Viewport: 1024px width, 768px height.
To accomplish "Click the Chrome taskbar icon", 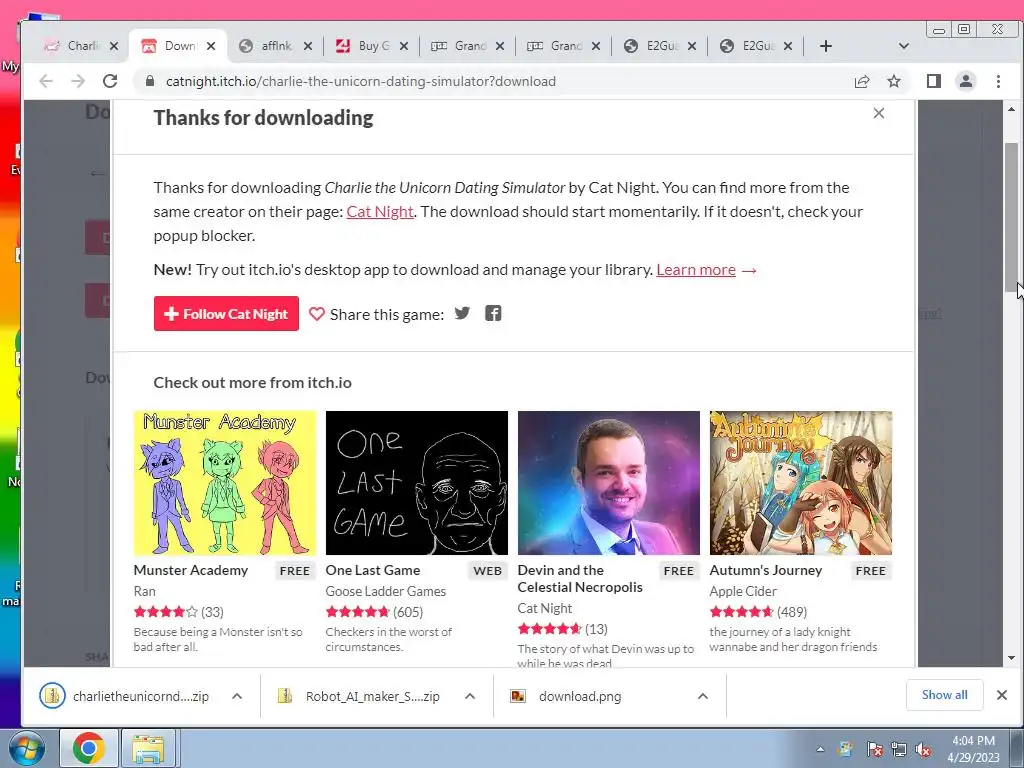I will 88,748.
